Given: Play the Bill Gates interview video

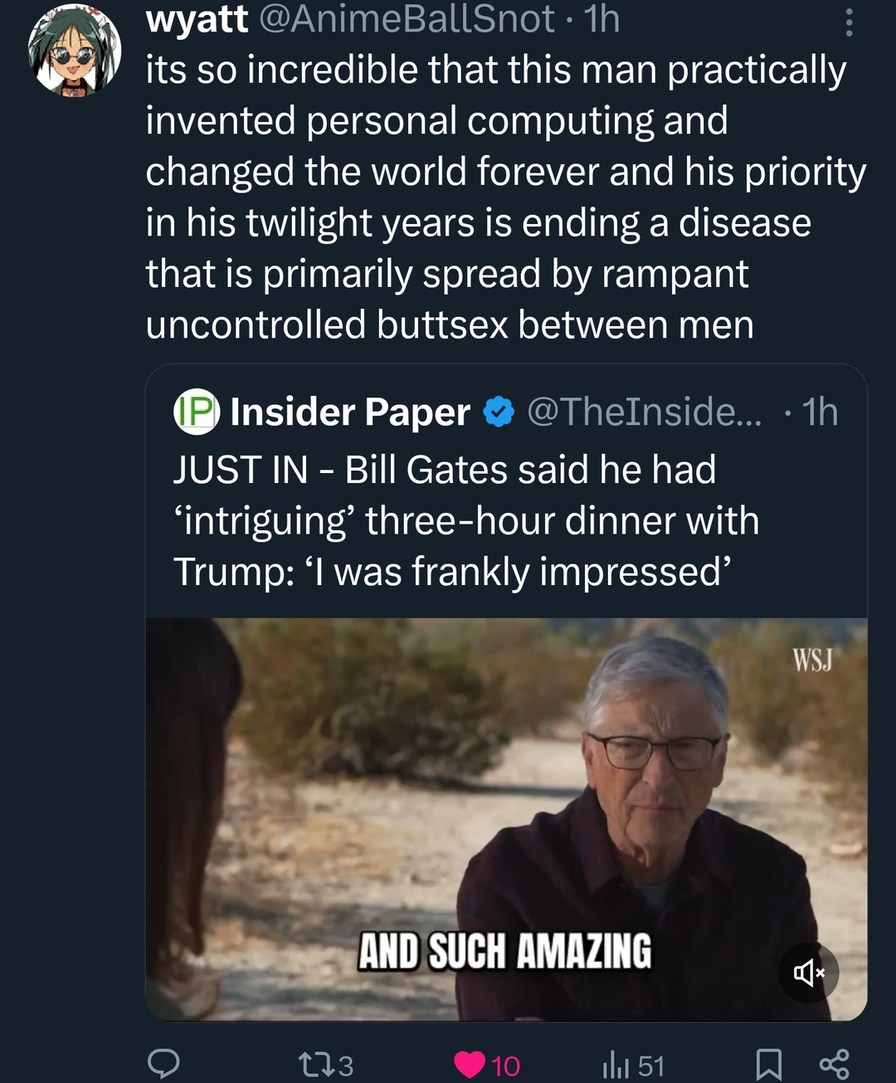Looking at the screenshot, I should pos(505,818).
